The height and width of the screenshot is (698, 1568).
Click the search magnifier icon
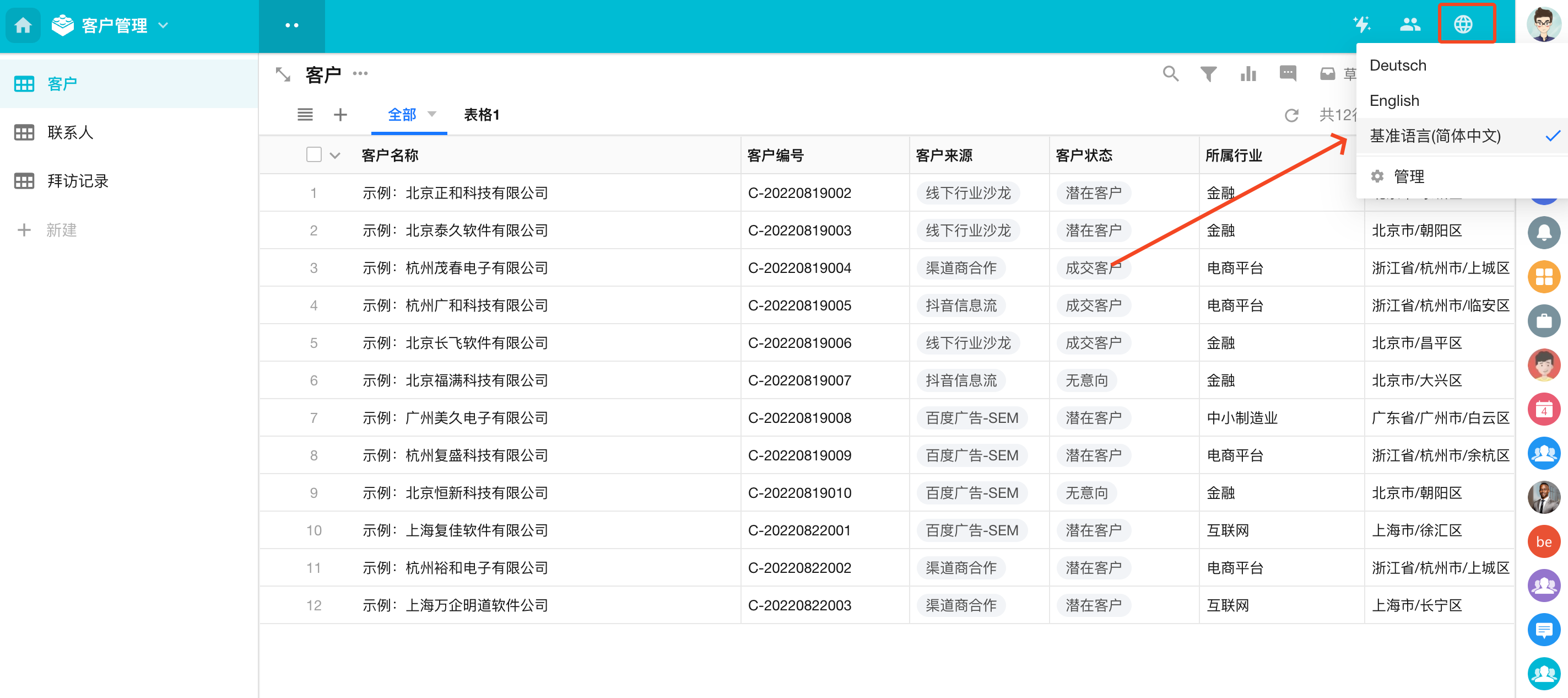1170,74
